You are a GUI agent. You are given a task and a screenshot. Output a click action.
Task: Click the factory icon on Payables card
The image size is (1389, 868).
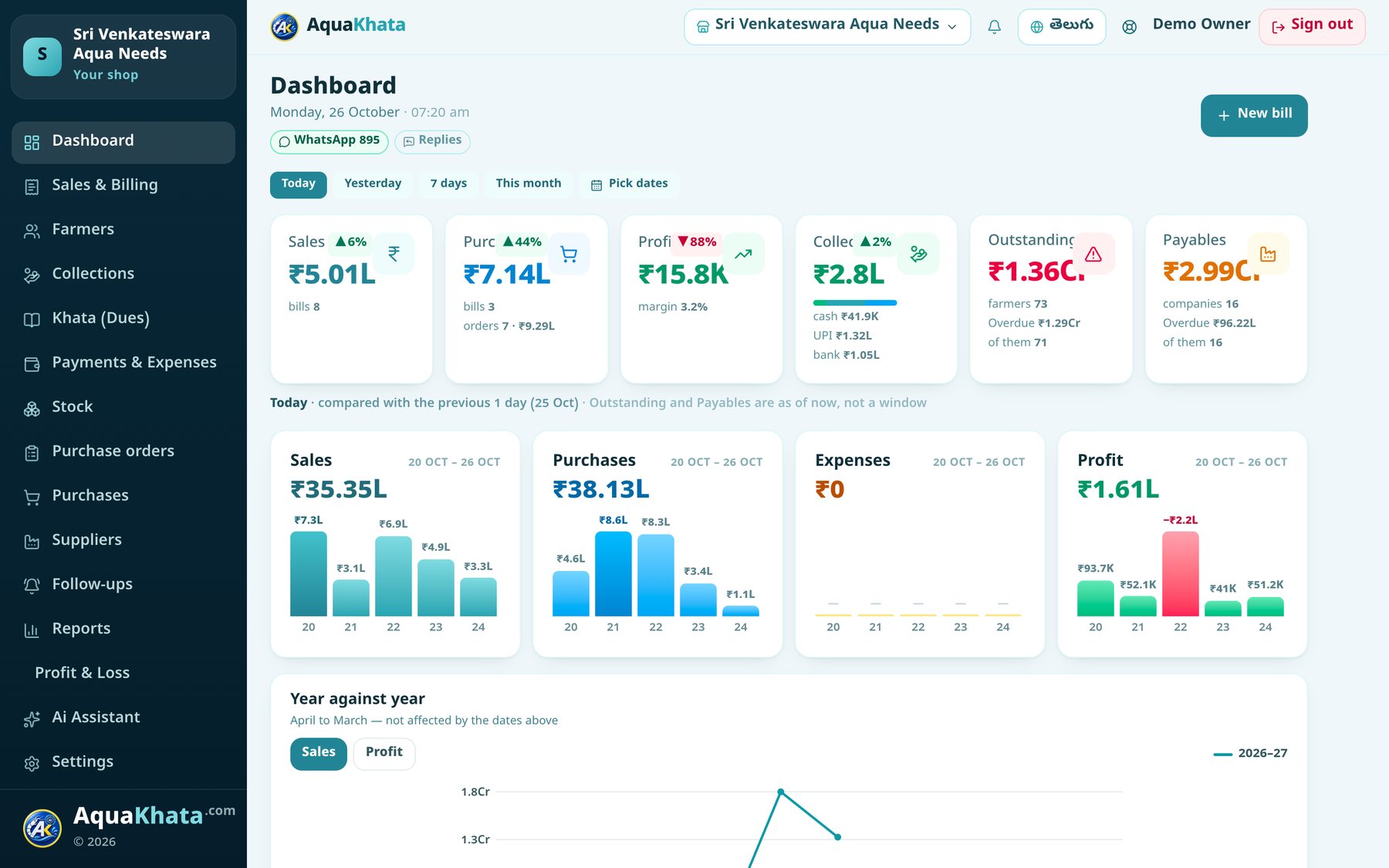[1268, 254]
